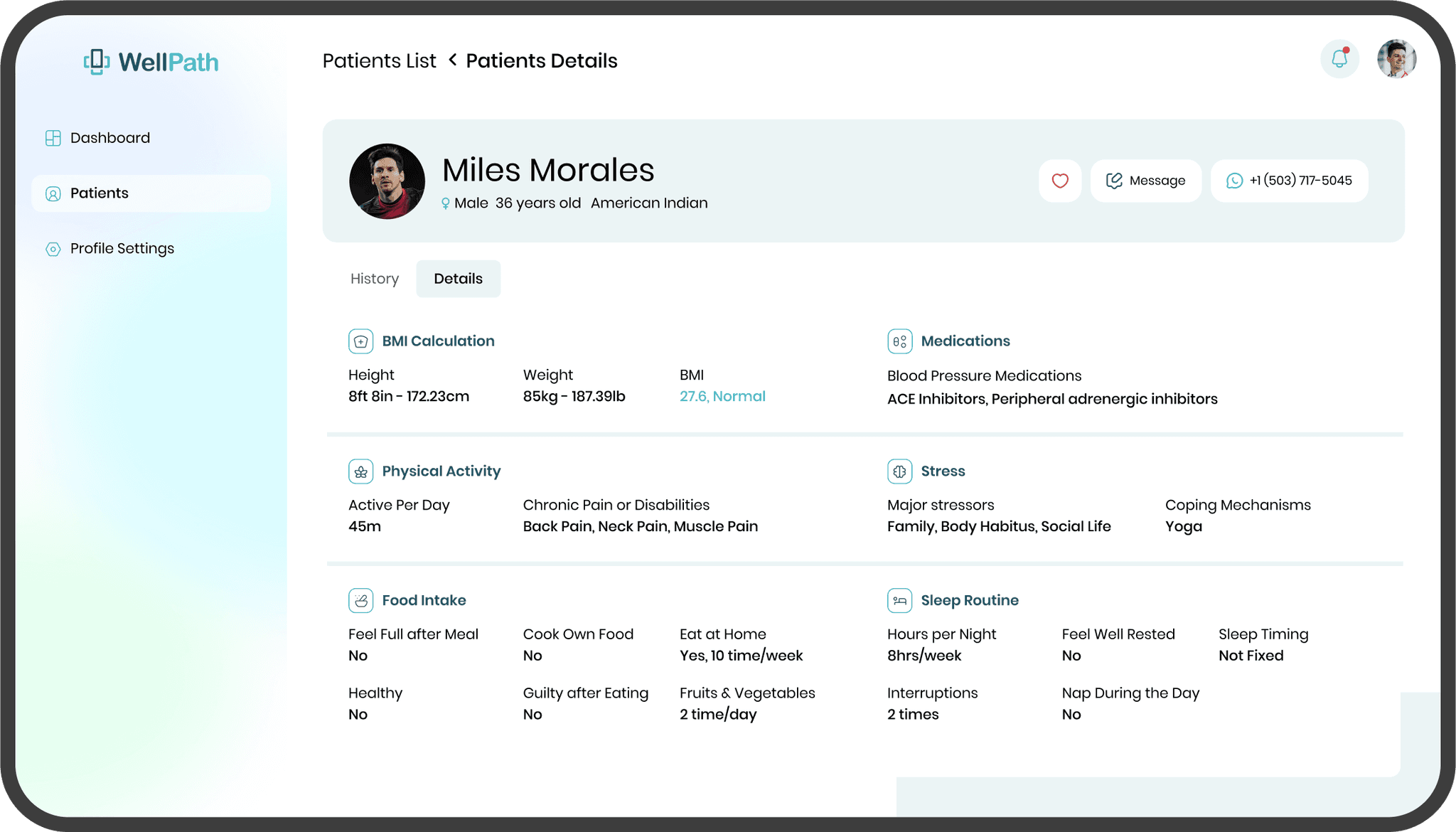The width and height of the screenshot is (1456, 832).
Task: Open the user avatar in top right
Action: [x=1396, y=59]
